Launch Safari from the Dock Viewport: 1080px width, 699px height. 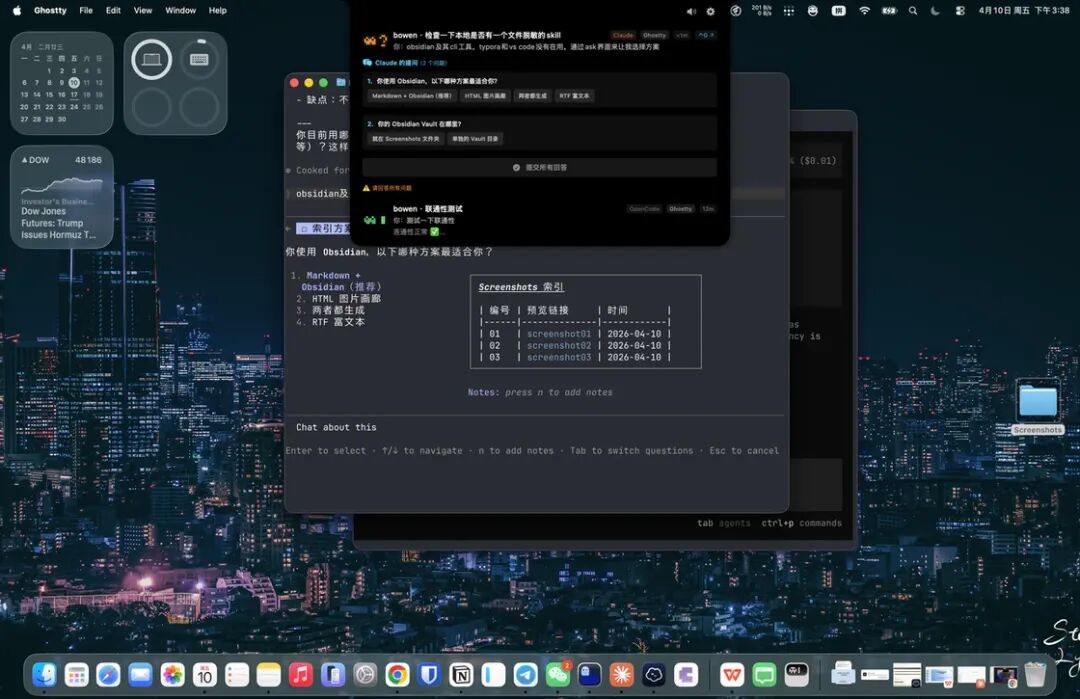tap(108, 675)
